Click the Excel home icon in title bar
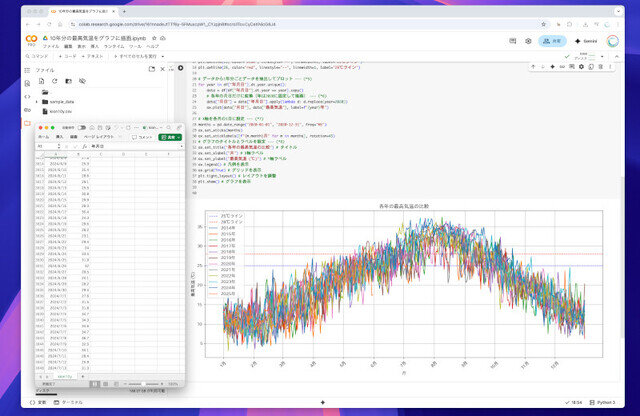Viewport: 640px width, 416px height. tap(92, 128)
